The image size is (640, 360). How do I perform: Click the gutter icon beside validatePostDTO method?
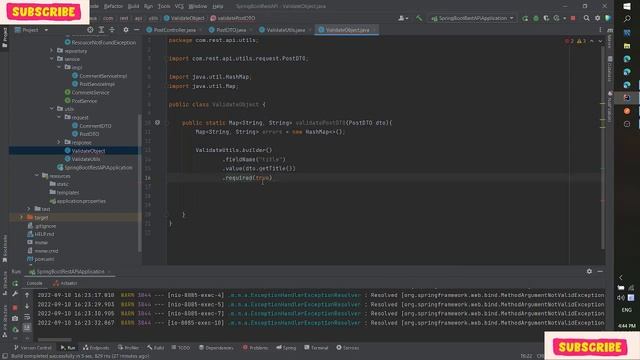point(158,122)
